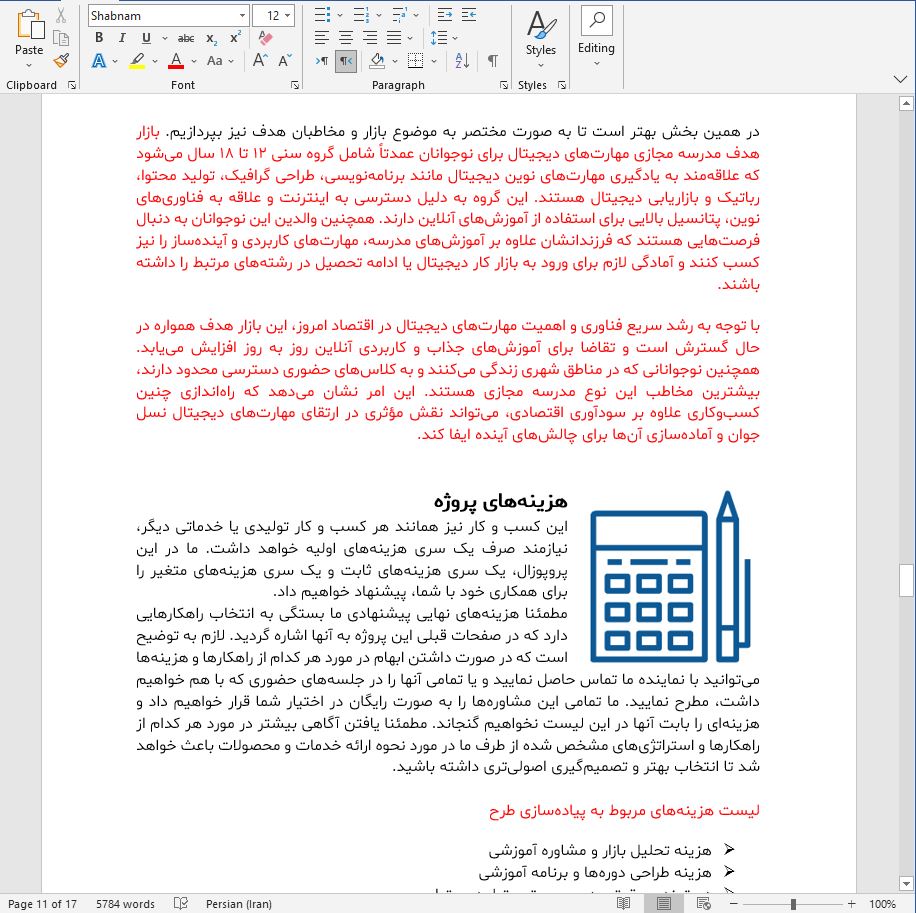
Task: Apply subscript formatting
Action: (x=211, y=38)
